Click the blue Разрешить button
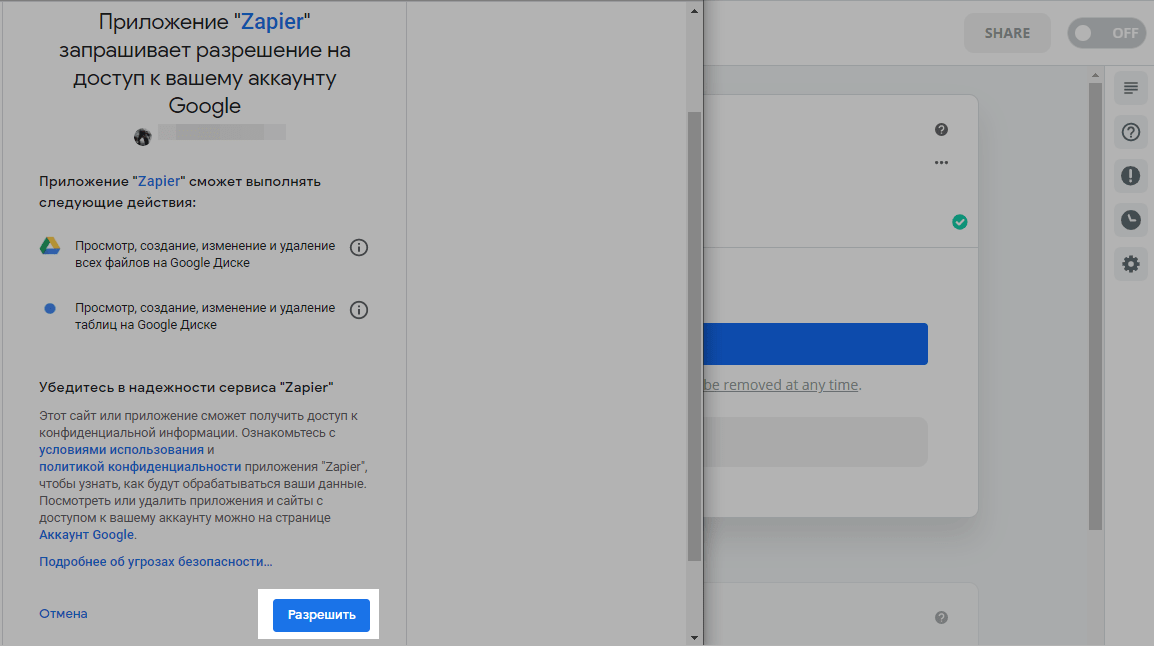This screenshot has height=646, width=1154. tap(321, 615)
